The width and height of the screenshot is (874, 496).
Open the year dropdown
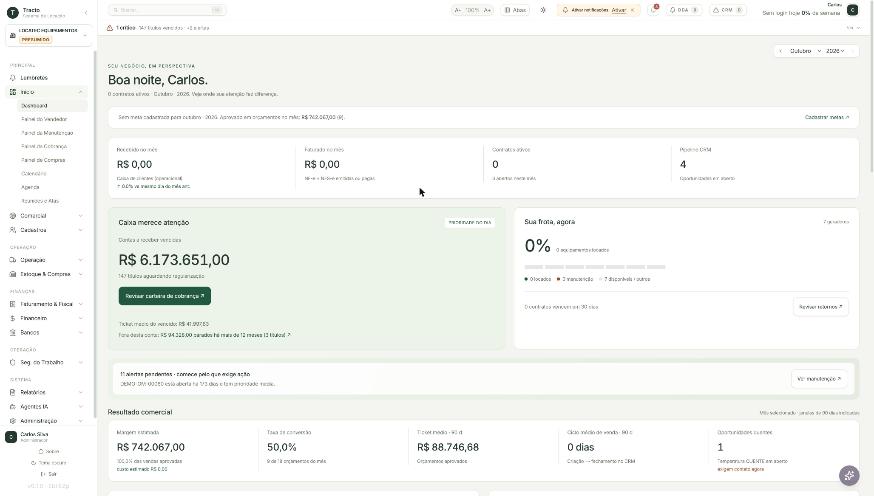point(835,51)
